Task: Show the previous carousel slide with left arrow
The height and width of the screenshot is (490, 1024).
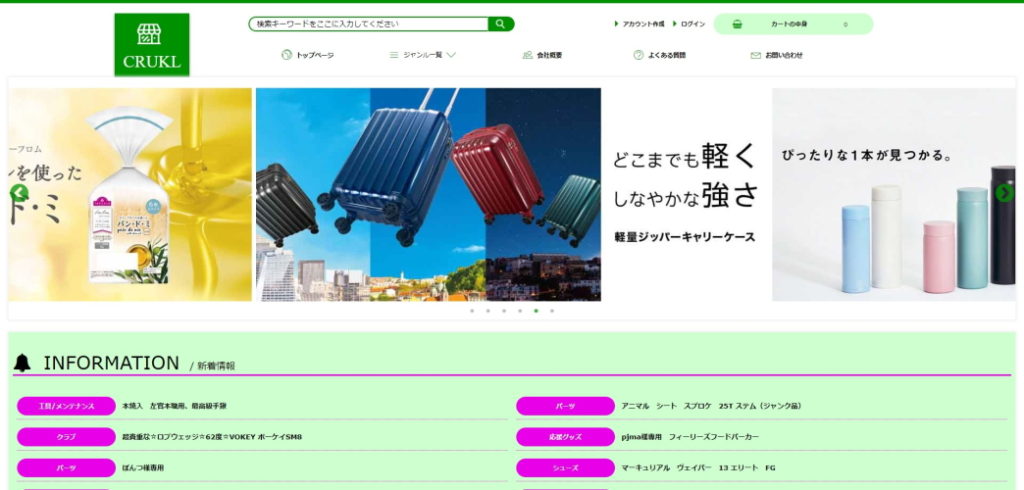Action: (19, 193)
